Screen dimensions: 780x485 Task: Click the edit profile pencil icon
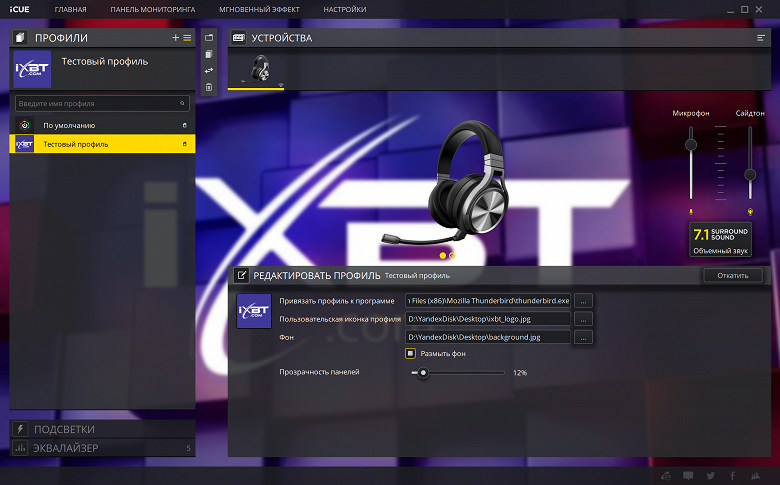(x=241, y=275)
